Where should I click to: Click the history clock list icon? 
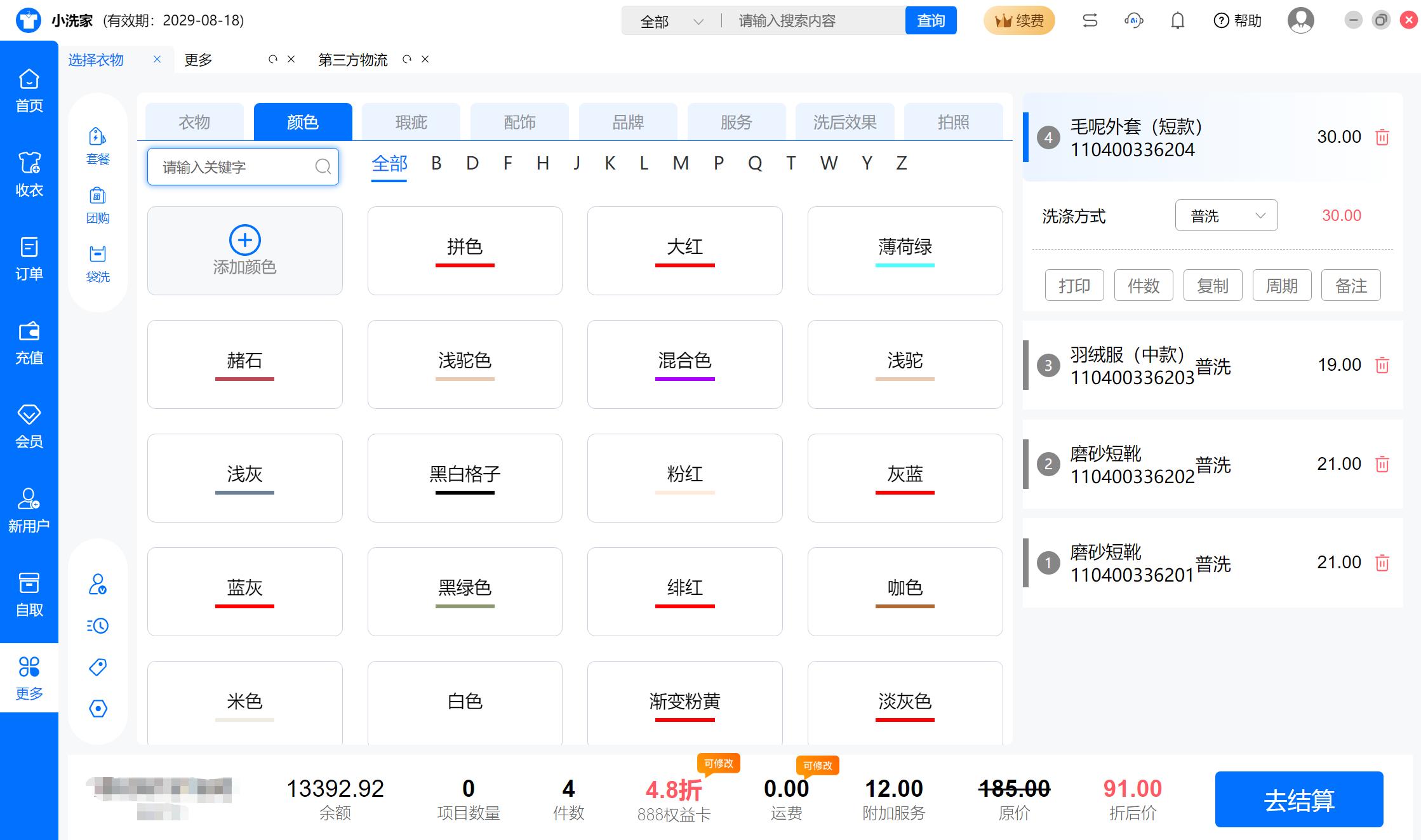pyautogui.click(x=98, y=626)
